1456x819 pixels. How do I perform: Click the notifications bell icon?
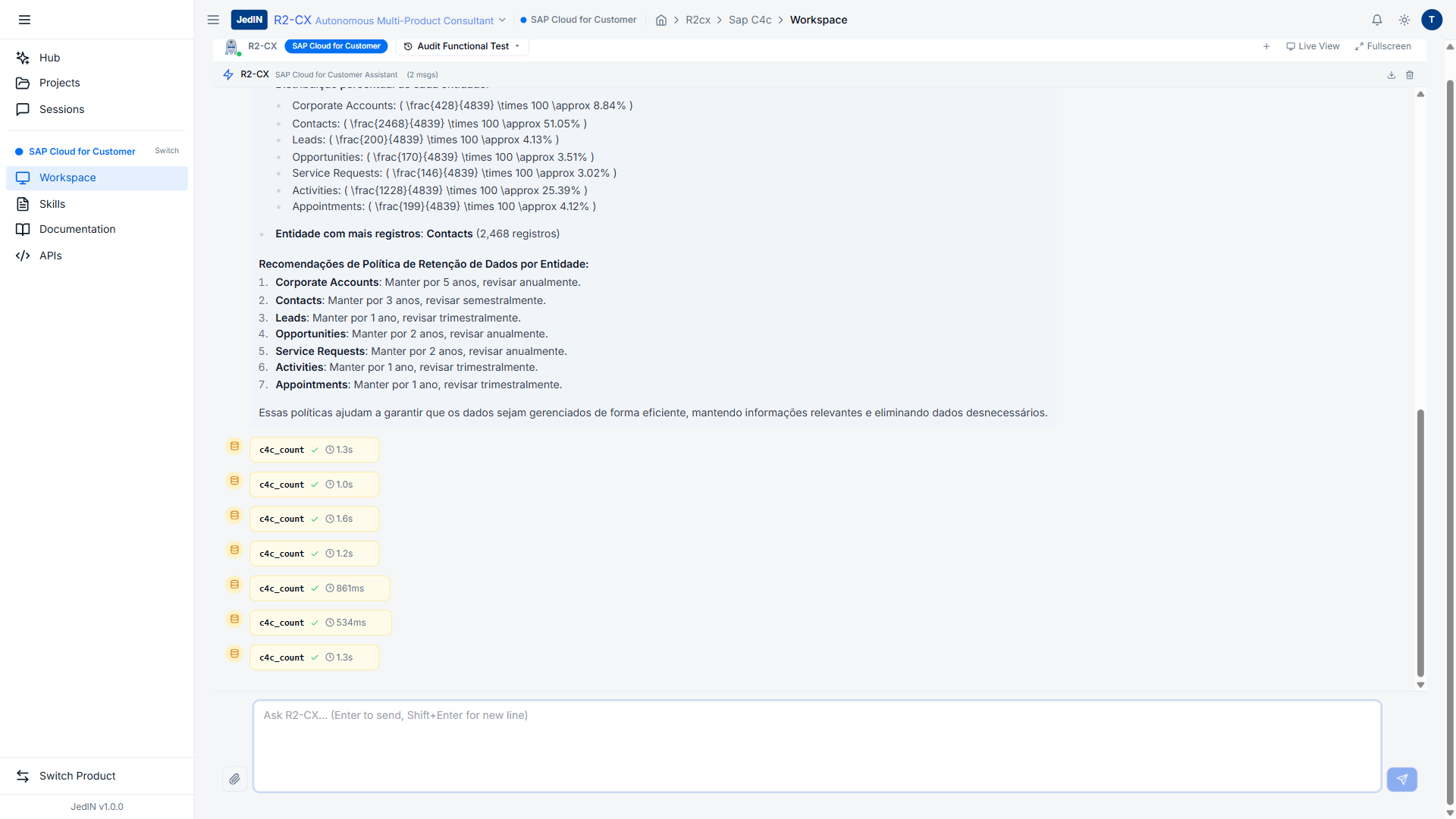click(x=1377, y=20)
